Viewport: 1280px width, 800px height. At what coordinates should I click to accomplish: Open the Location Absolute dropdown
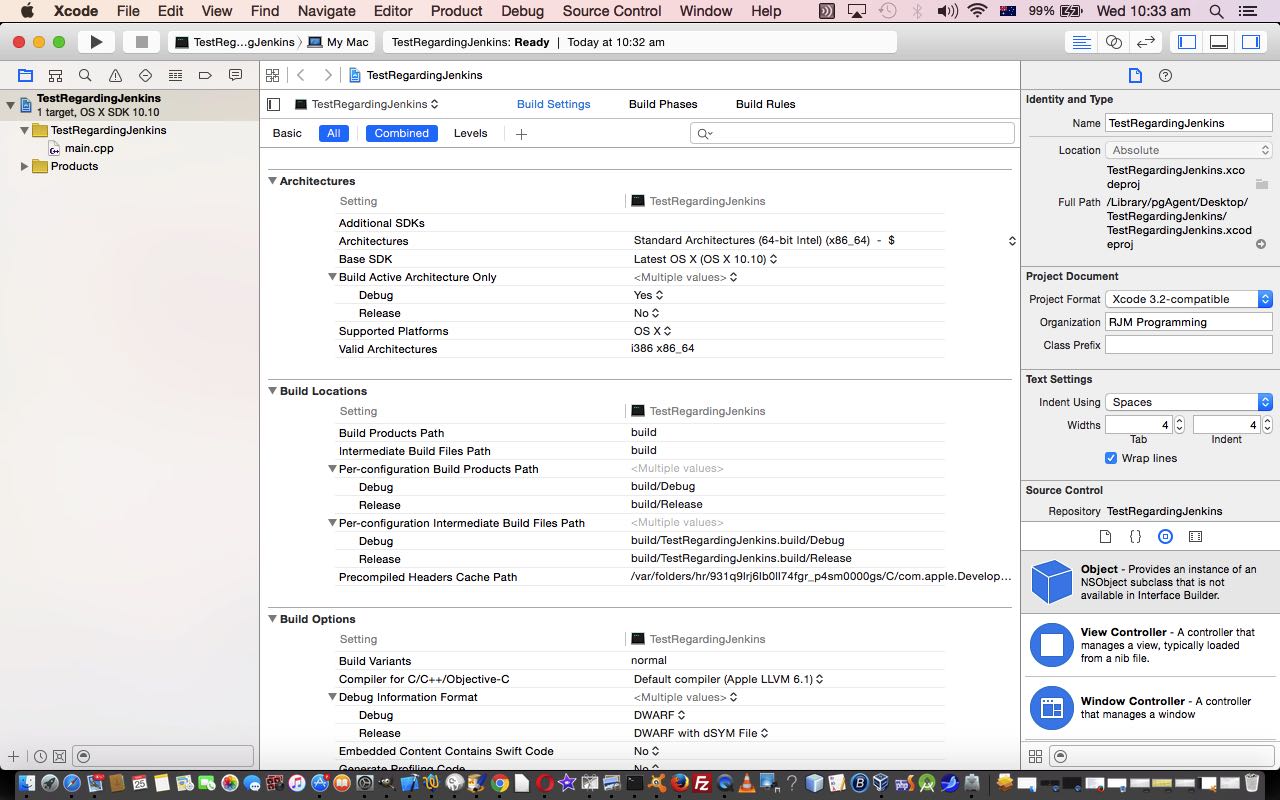pos(1188,150)
